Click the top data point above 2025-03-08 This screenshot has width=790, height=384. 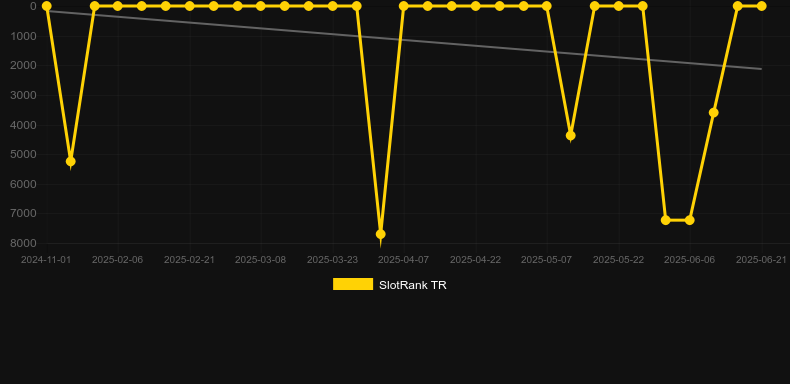(x=260, y=6)
